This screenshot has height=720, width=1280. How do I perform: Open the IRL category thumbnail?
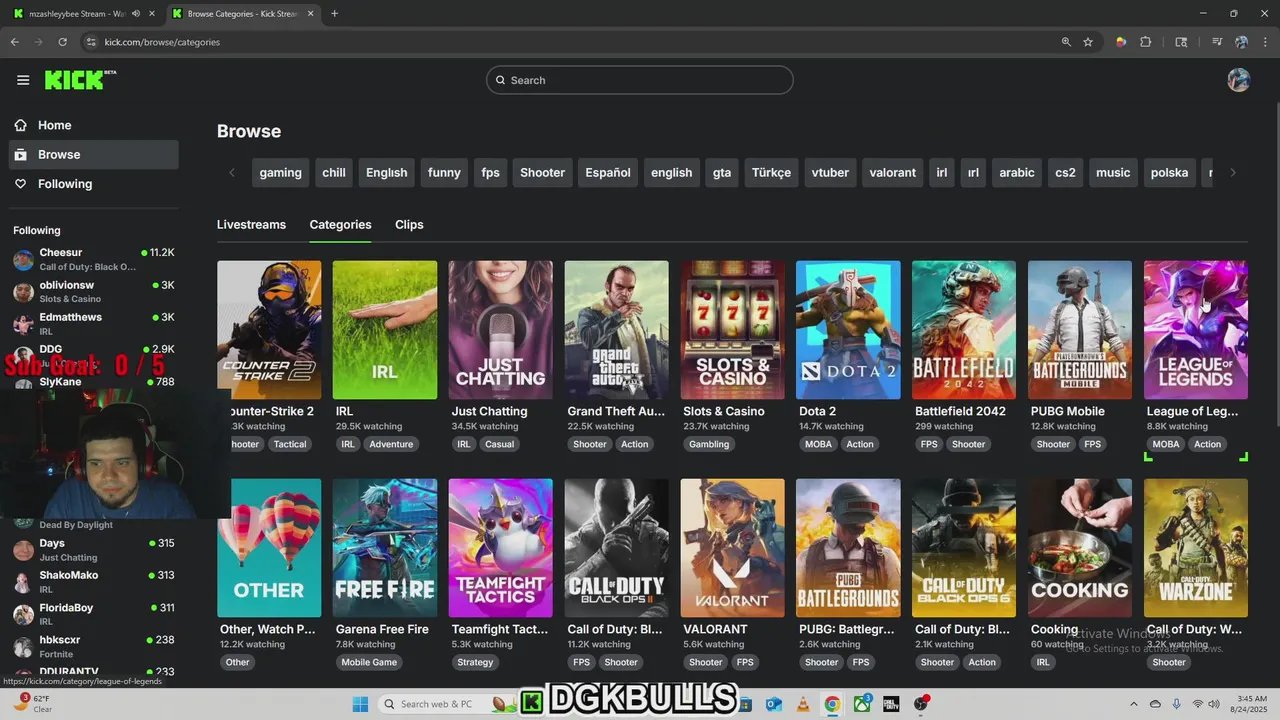coord(385,330)
